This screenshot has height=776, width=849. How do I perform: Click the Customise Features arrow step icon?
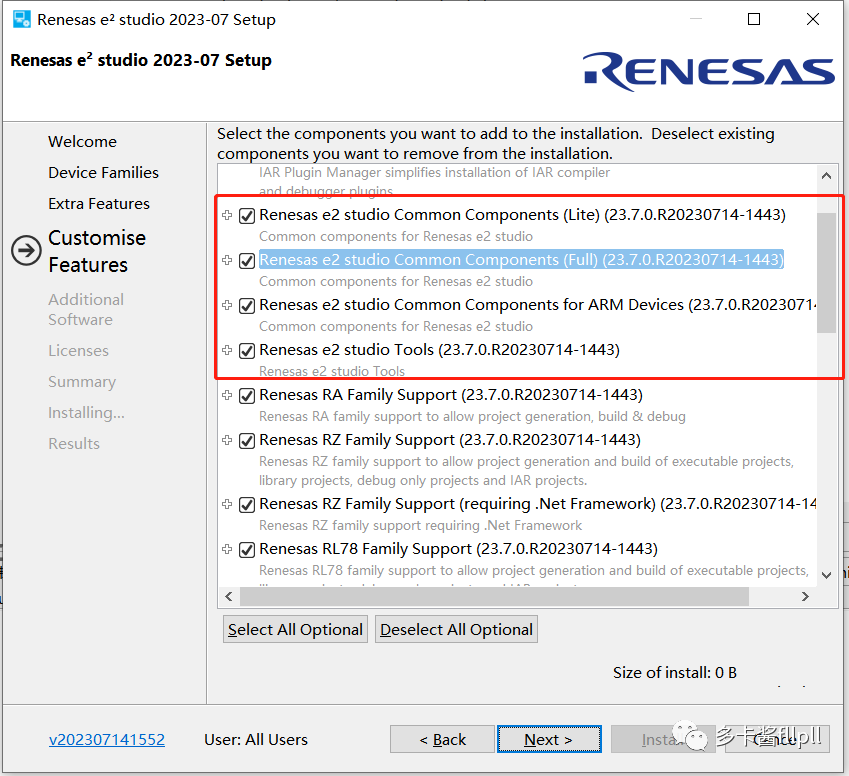pyautogui.click(x=26, y=250)
